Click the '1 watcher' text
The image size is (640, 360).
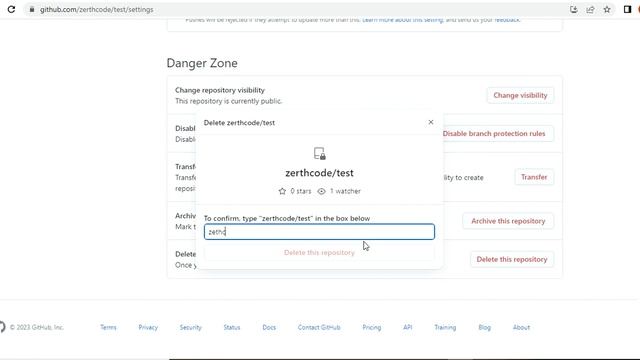point(345,191)
